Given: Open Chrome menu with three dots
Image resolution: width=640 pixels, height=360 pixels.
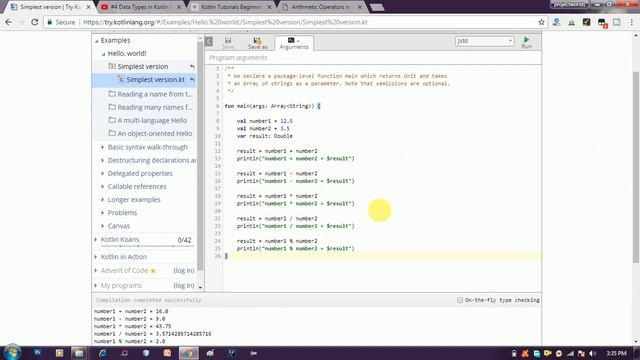Looking at the screenshot, I should (632, 22).
